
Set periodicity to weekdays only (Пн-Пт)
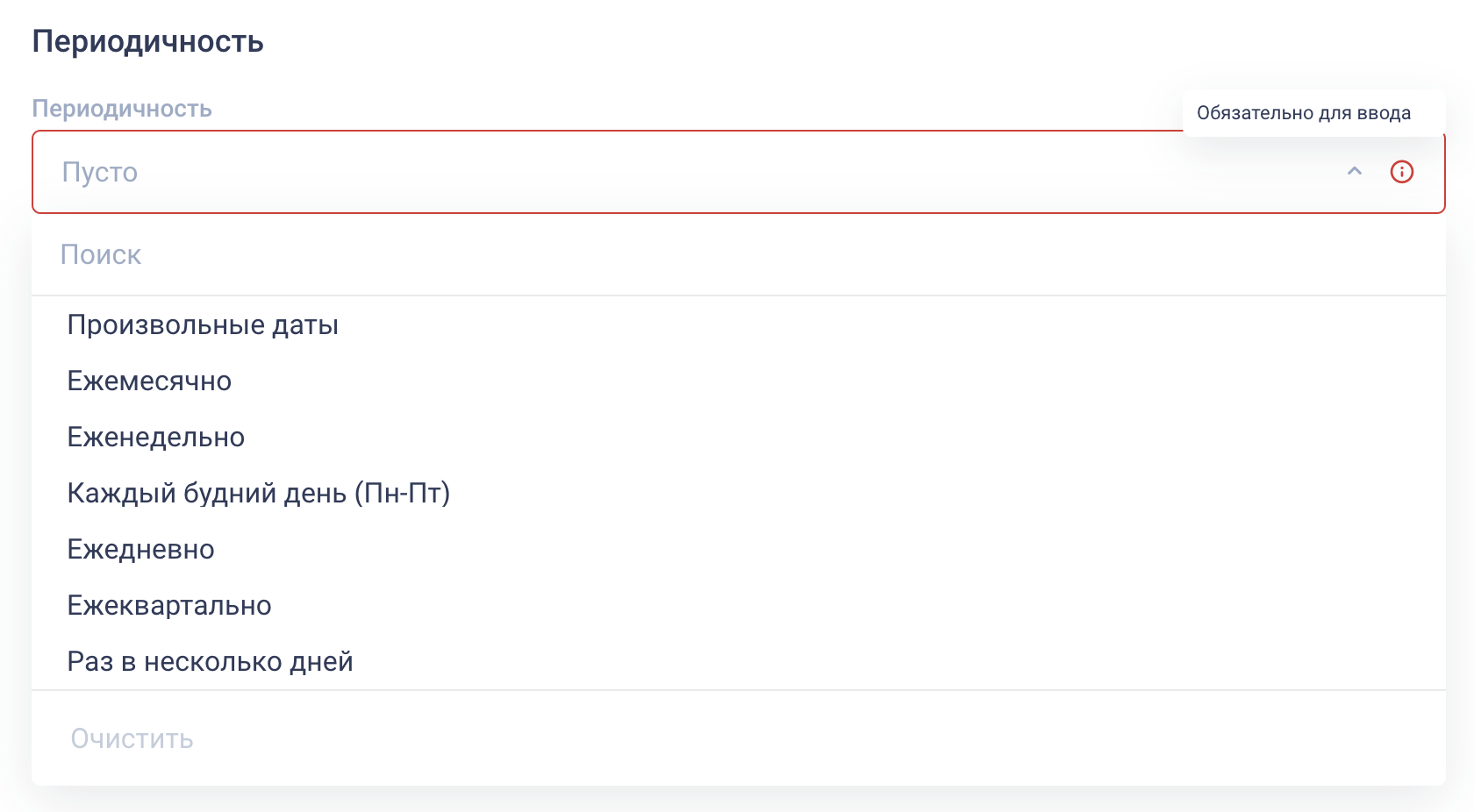point(259,494)
